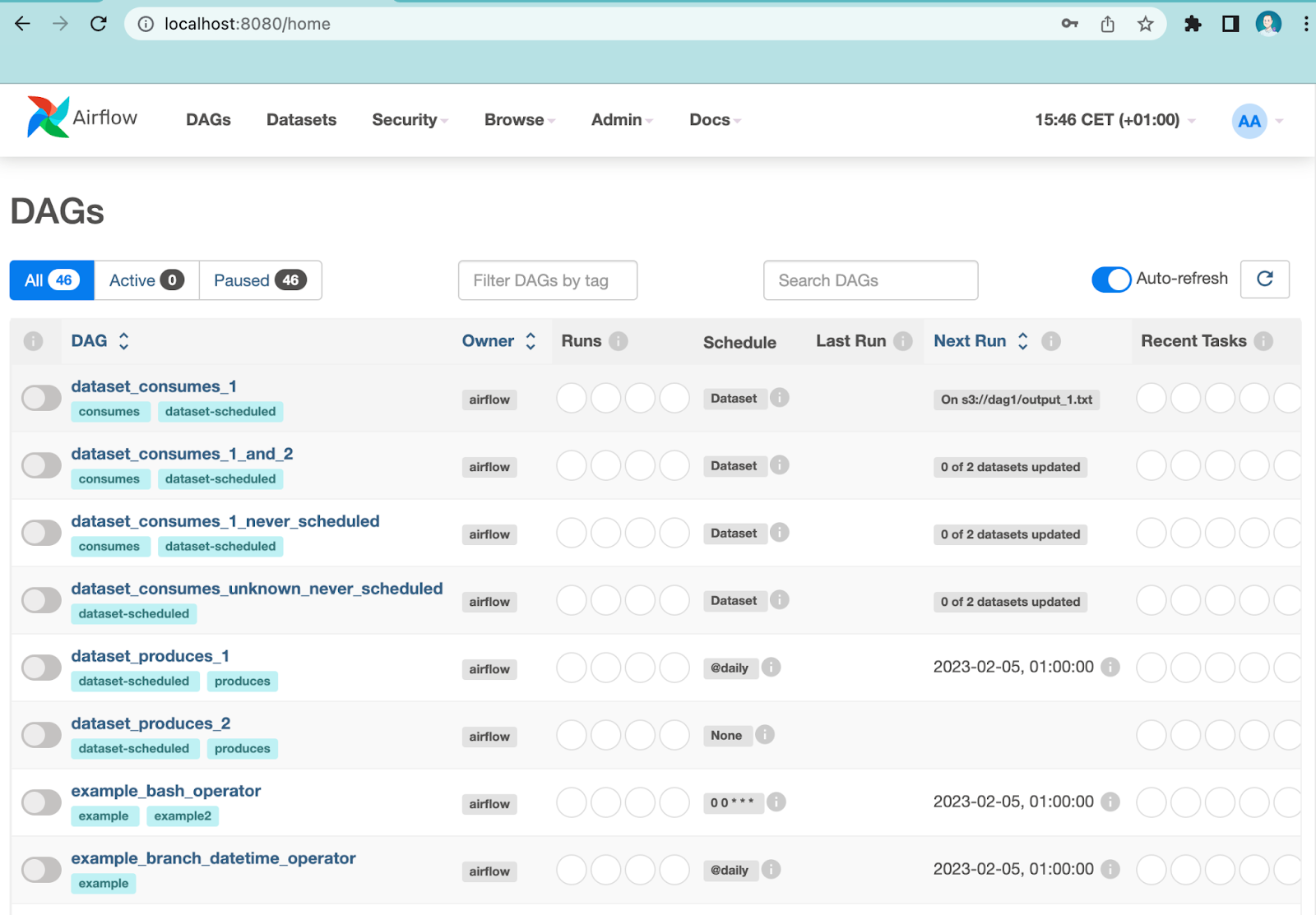Unpause the dataset_consumes_1 DAG toggle

[41, 399]
